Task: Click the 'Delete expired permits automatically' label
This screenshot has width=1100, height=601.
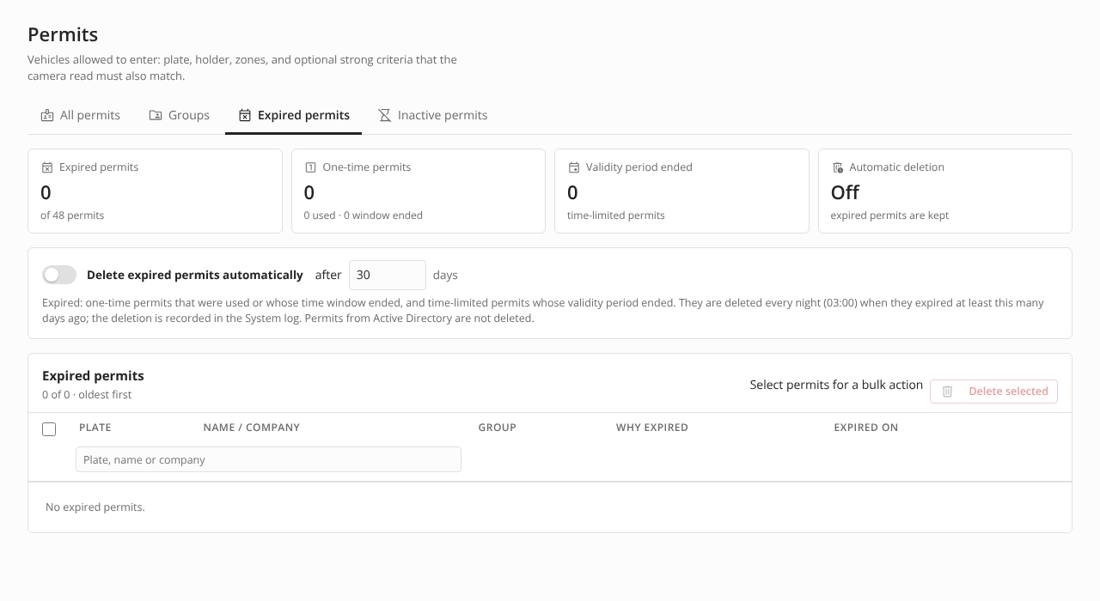Action: coord(195,275)
